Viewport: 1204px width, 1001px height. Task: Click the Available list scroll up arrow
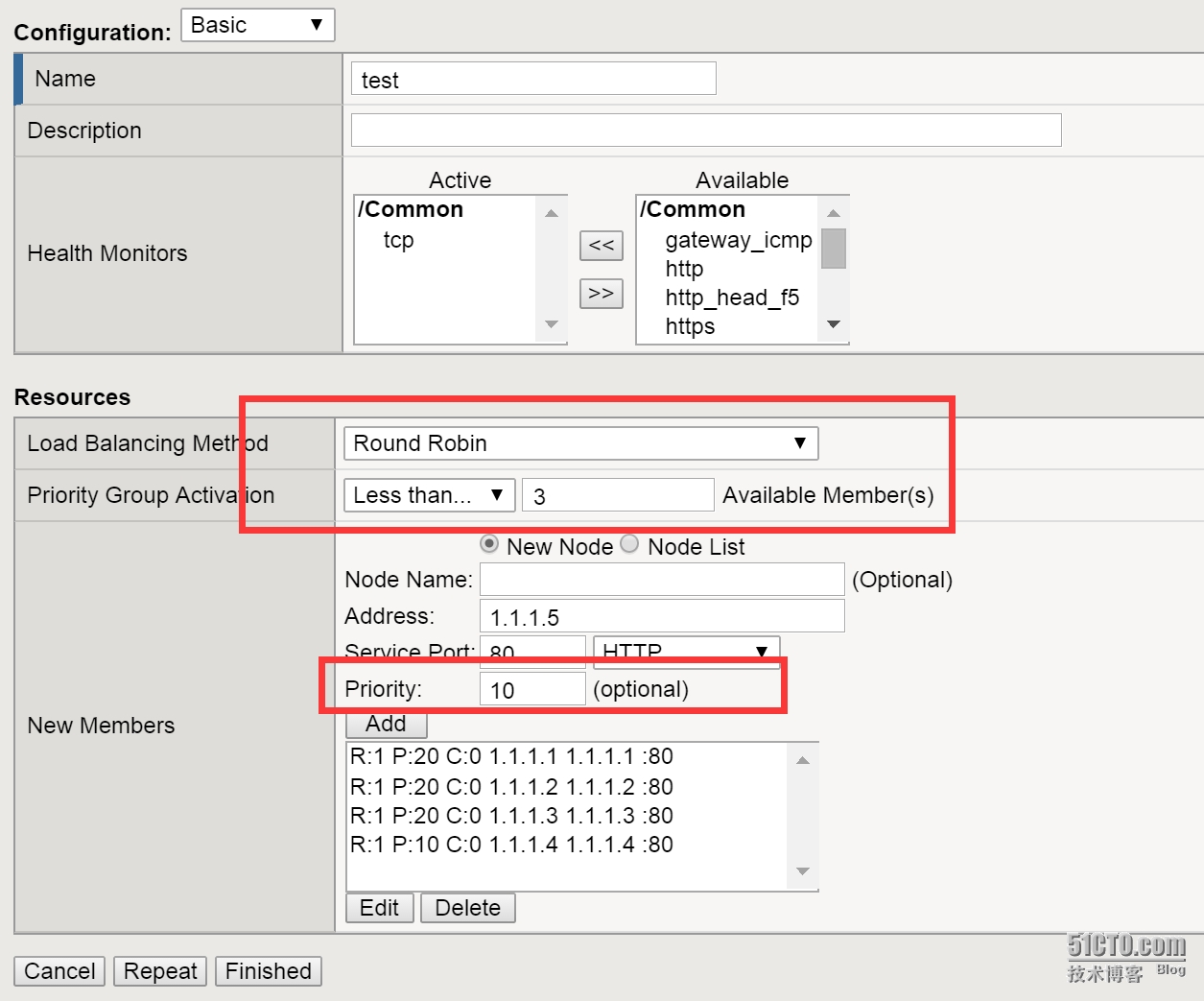point(834,213)
